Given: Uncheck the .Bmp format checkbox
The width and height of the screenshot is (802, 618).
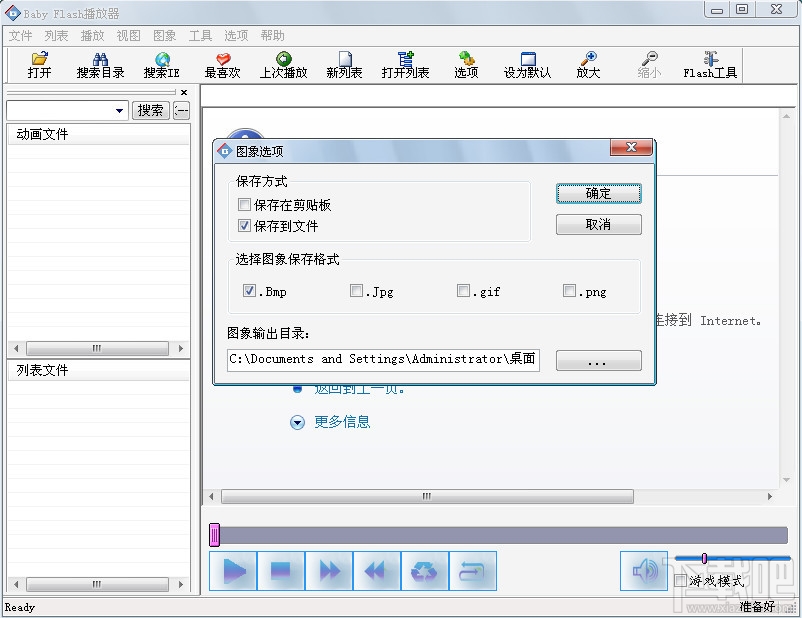Looking at the screenshot, I should pos(249,291).
